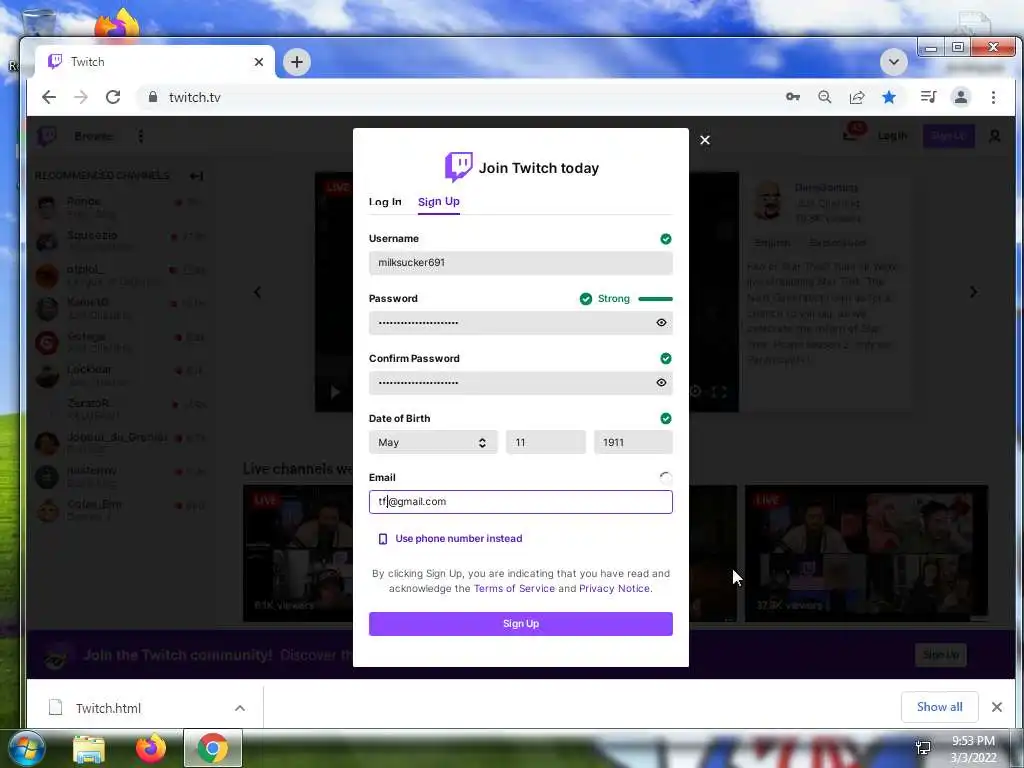
Task: Reload the twitch.tv page
Action: (113, 97)
